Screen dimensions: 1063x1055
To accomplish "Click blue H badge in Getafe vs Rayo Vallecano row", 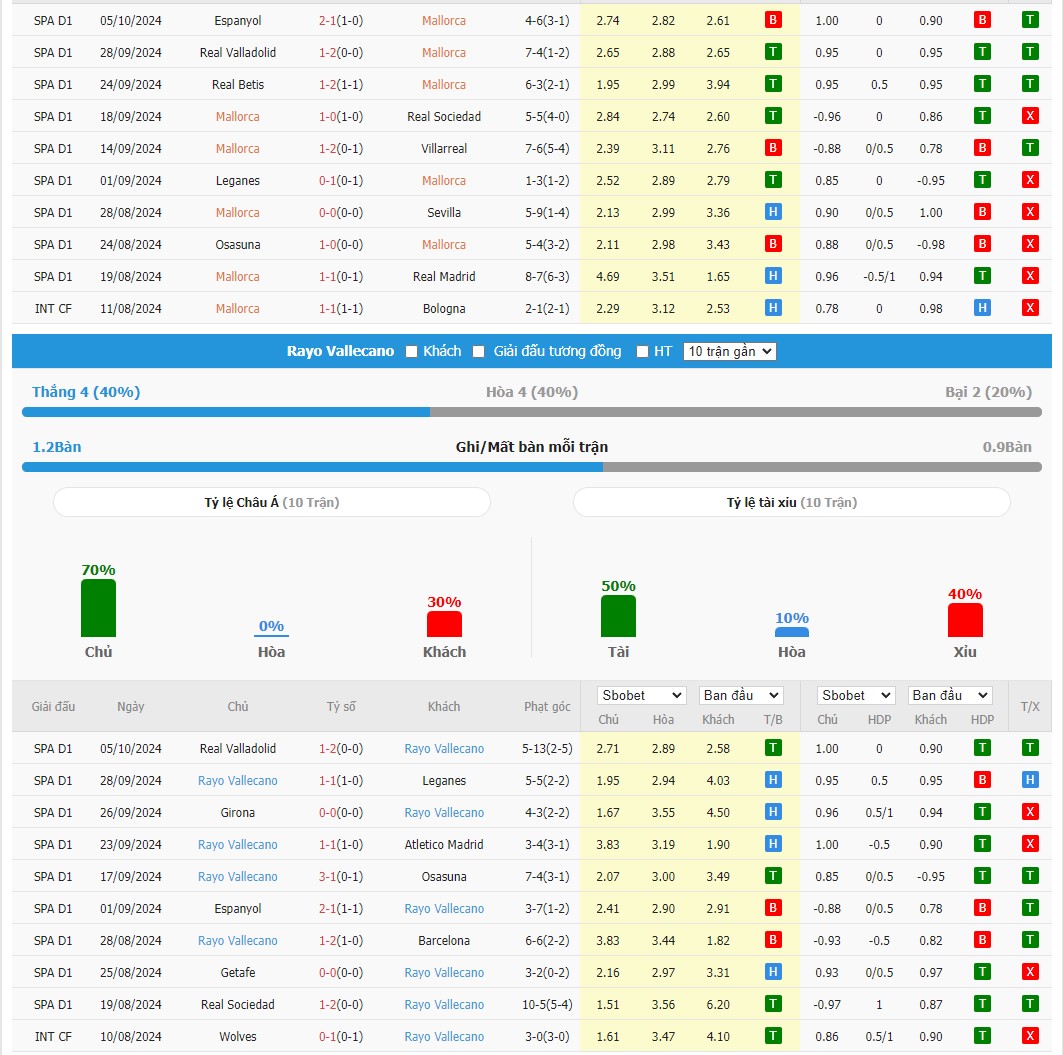I will tap(773, 972).
